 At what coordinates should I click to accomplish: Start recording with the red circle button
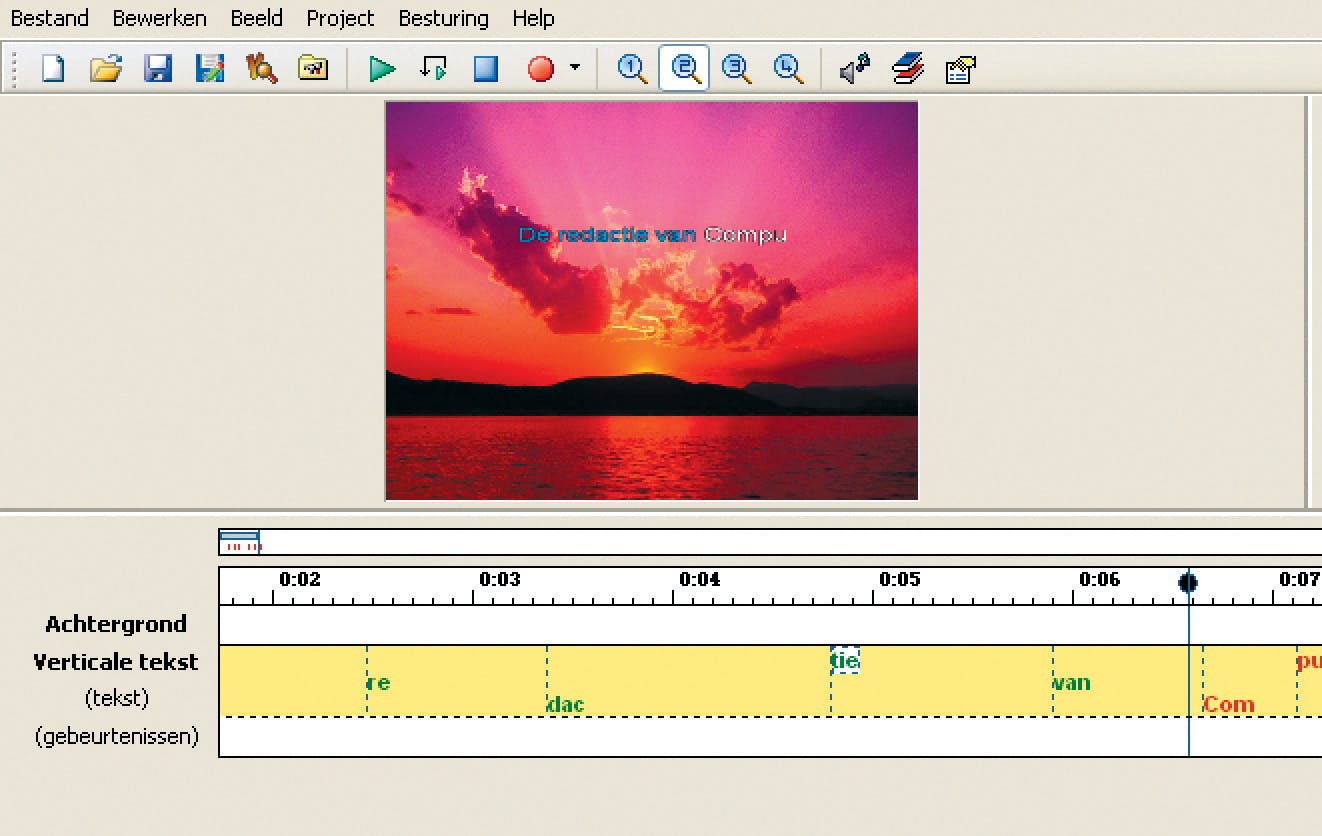[x=541, y=69]
